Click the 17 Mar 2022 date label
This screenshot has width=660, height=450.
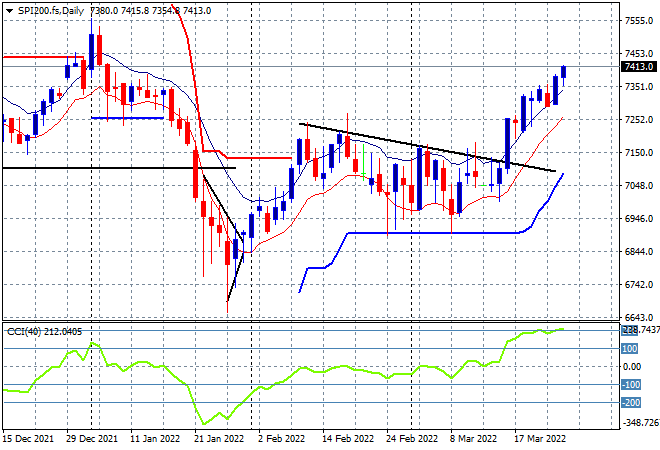point(540,439)
